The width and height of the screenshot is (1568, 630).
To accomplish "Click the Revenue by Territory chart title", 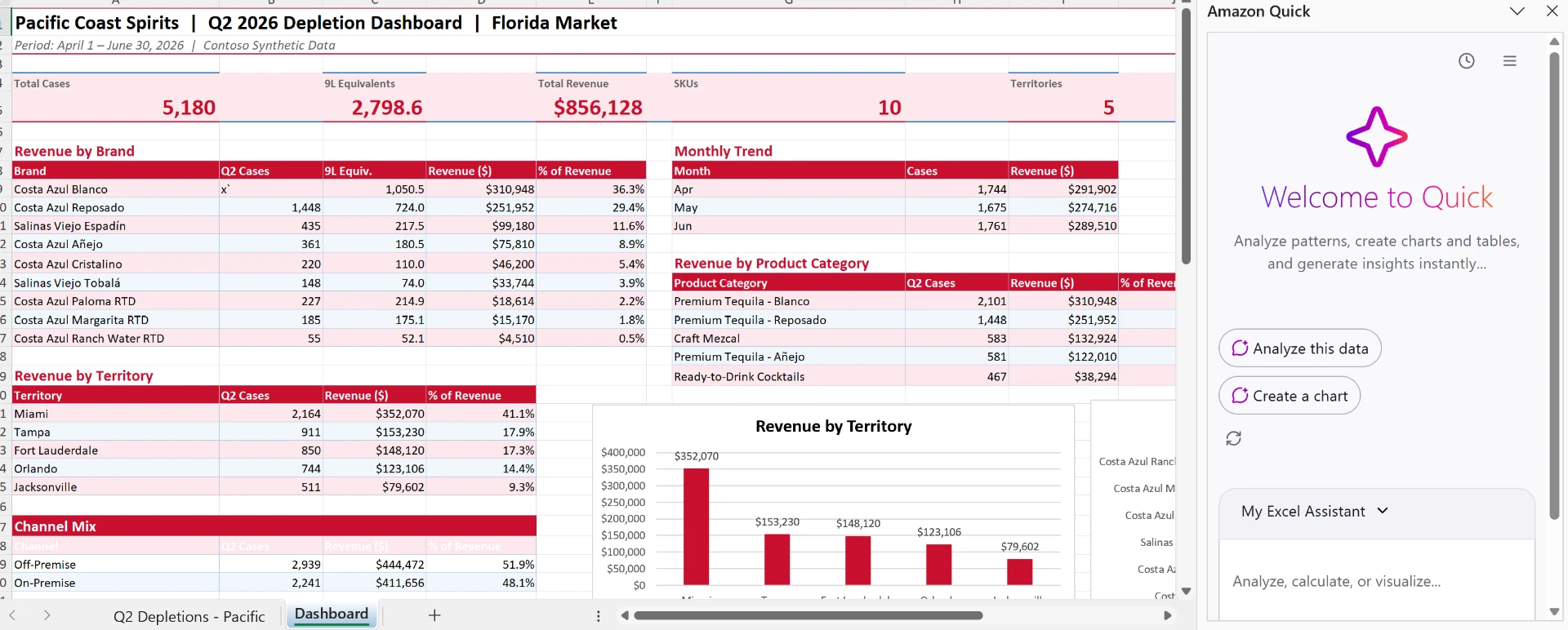I will 833,426.
